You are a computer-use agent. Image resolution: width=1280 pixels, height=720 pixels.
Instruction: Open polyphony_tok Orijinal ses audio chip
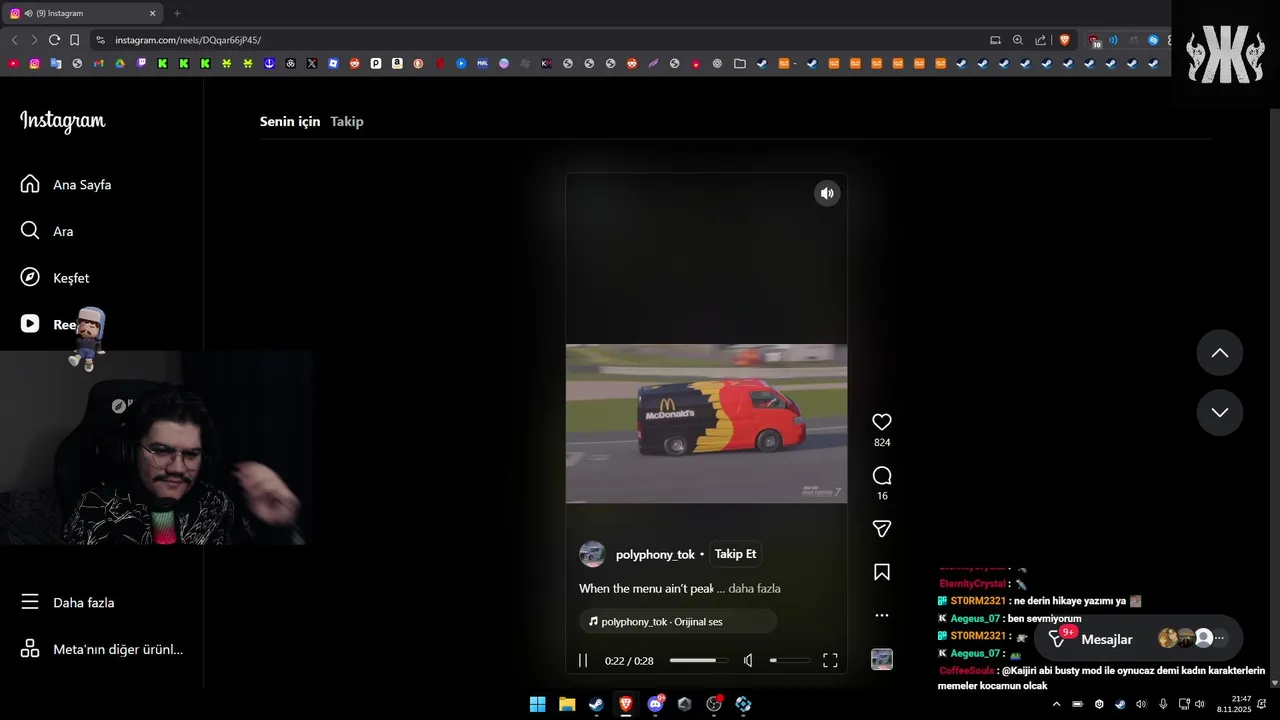(678, 621)
